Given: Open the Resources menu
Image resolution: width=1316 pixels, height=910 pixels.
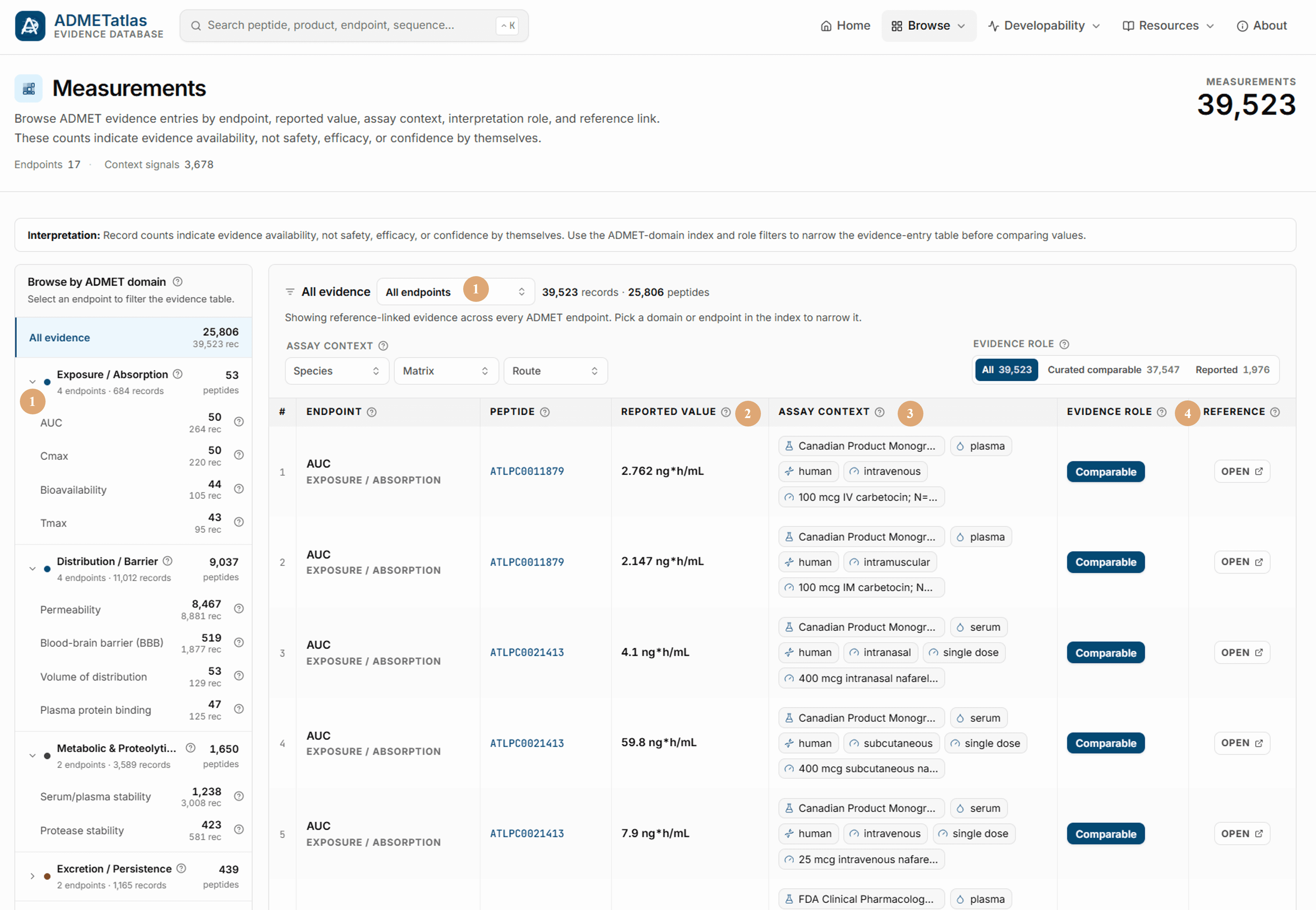Looking at the screenshot, I should 1168,26.
